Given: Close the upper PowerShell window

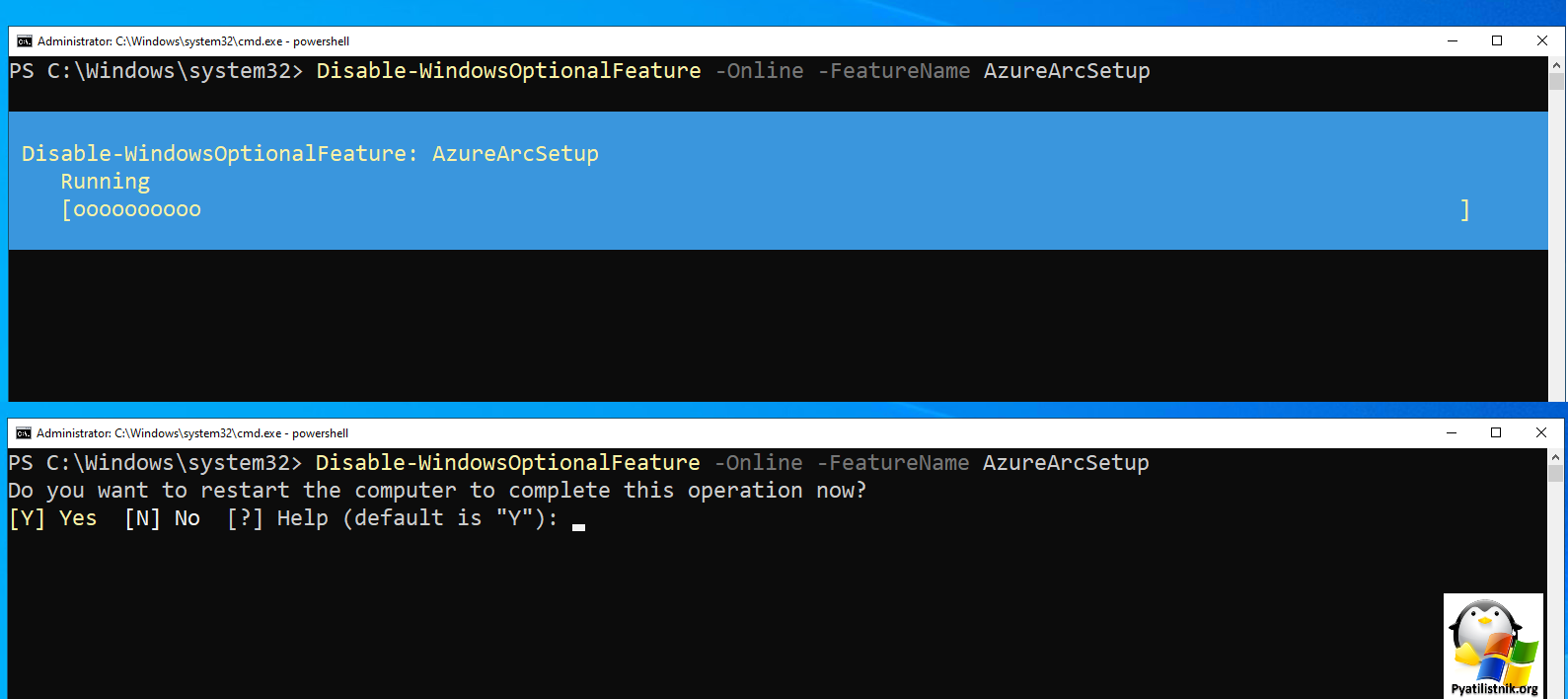Looking at the screenshot, I should pyautogui.click(x=1542, y=41).
